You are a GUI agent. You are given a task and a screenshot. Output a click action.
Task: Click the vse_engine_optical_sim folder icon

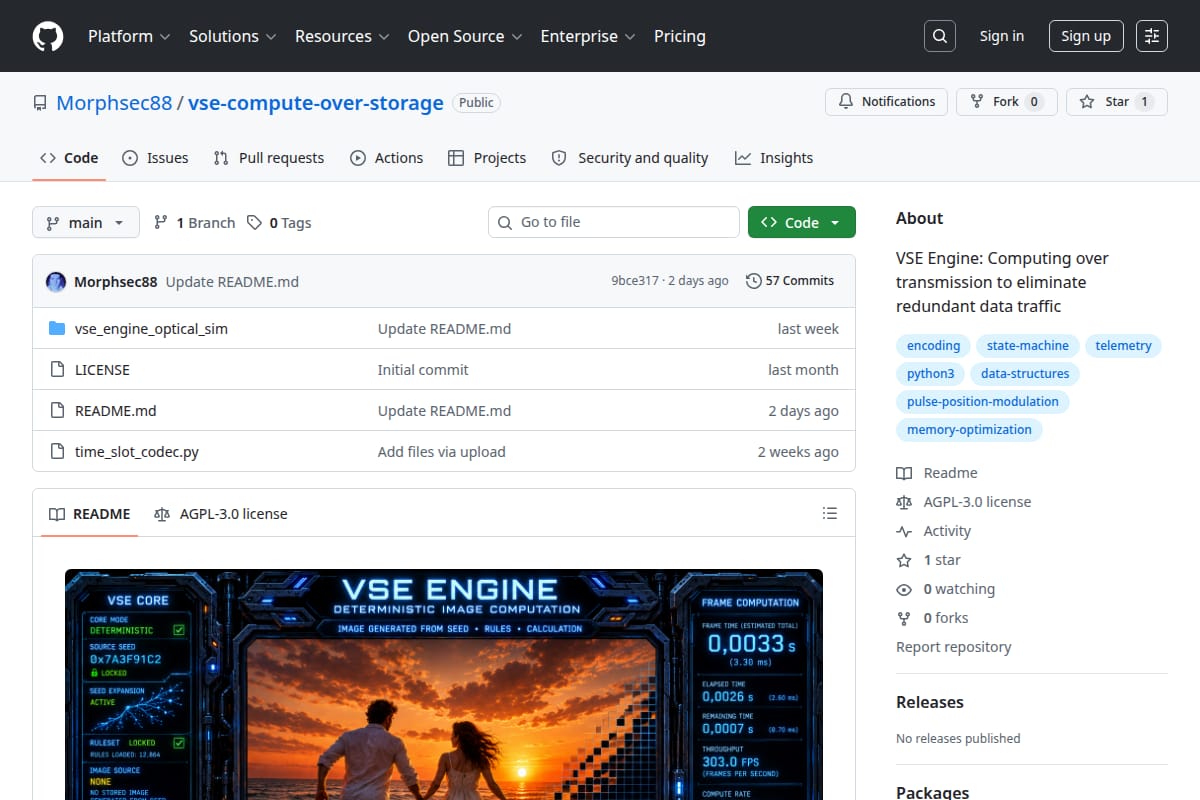pyautogui.click(x=57, y=329)
